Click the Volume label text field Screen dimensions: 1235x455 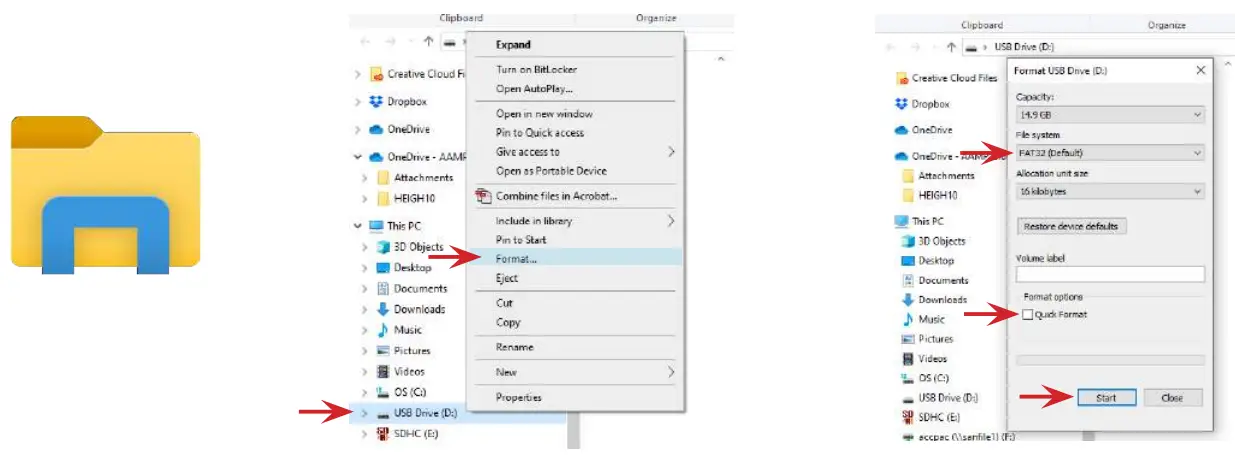[x=1110, y=274]
